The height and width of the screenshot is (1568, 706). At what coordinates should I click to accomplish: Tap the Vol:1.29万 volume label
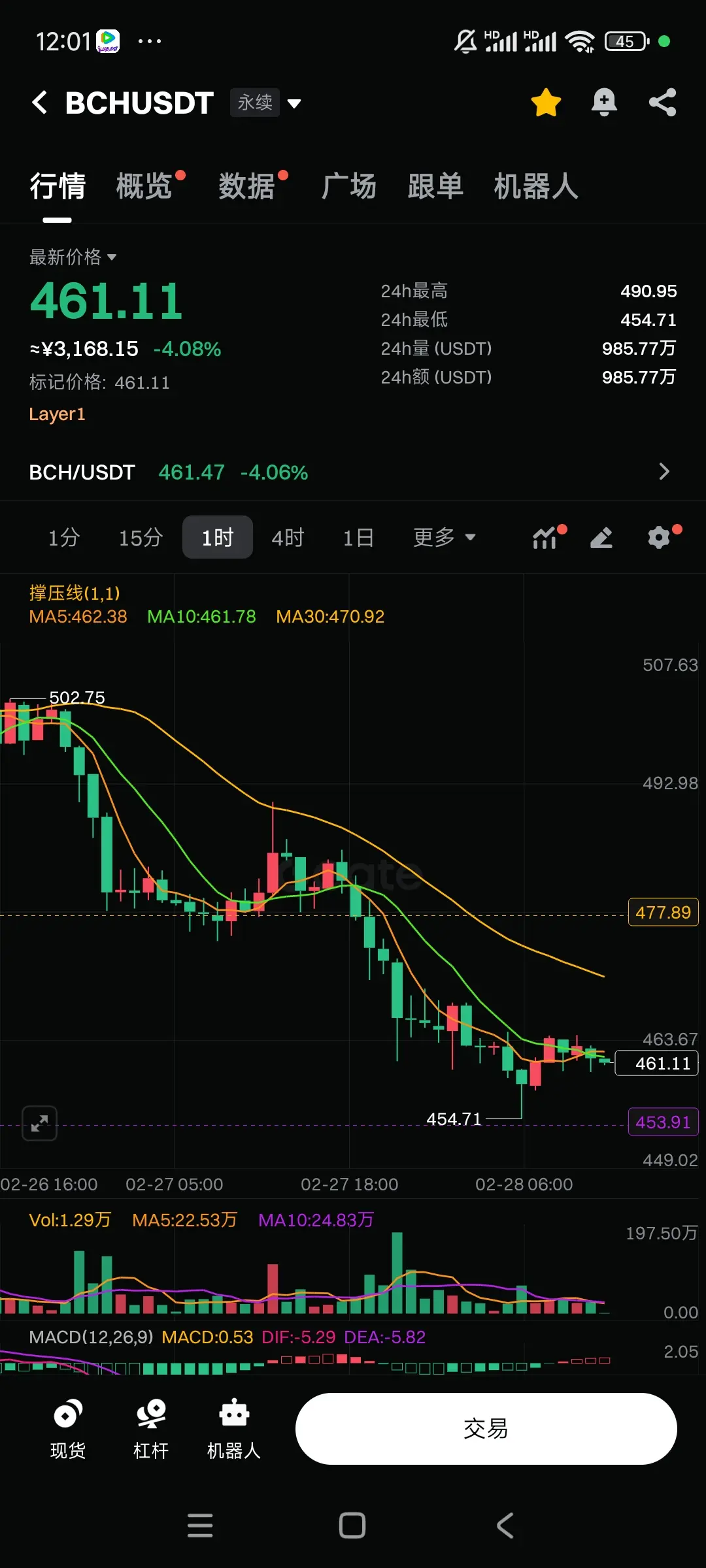click(x=70, y=1220)
